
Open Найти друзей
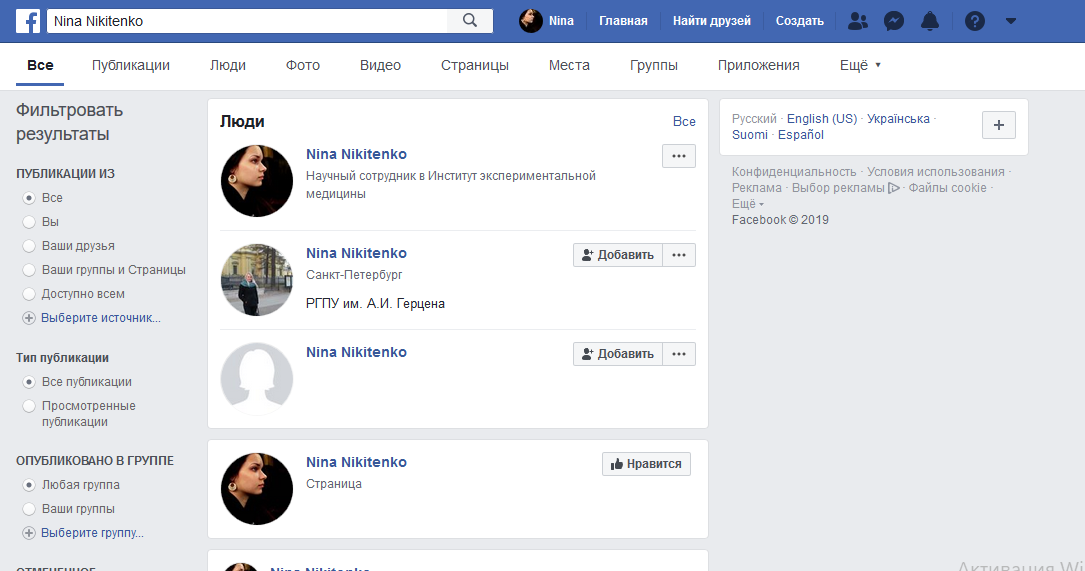[x=711, y=21]
